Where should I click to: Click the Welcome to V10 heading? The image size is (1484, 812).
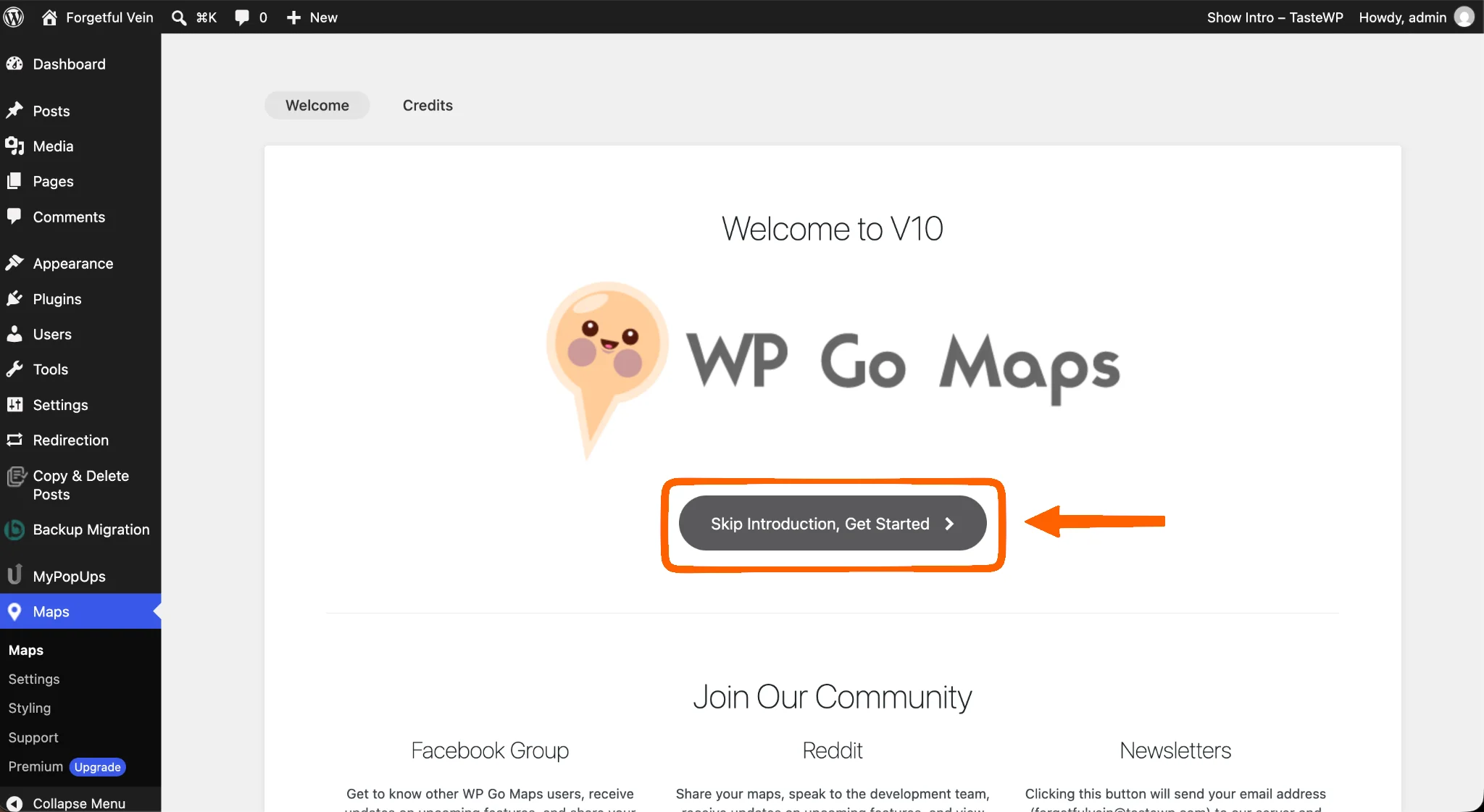(x=833, y=229)
